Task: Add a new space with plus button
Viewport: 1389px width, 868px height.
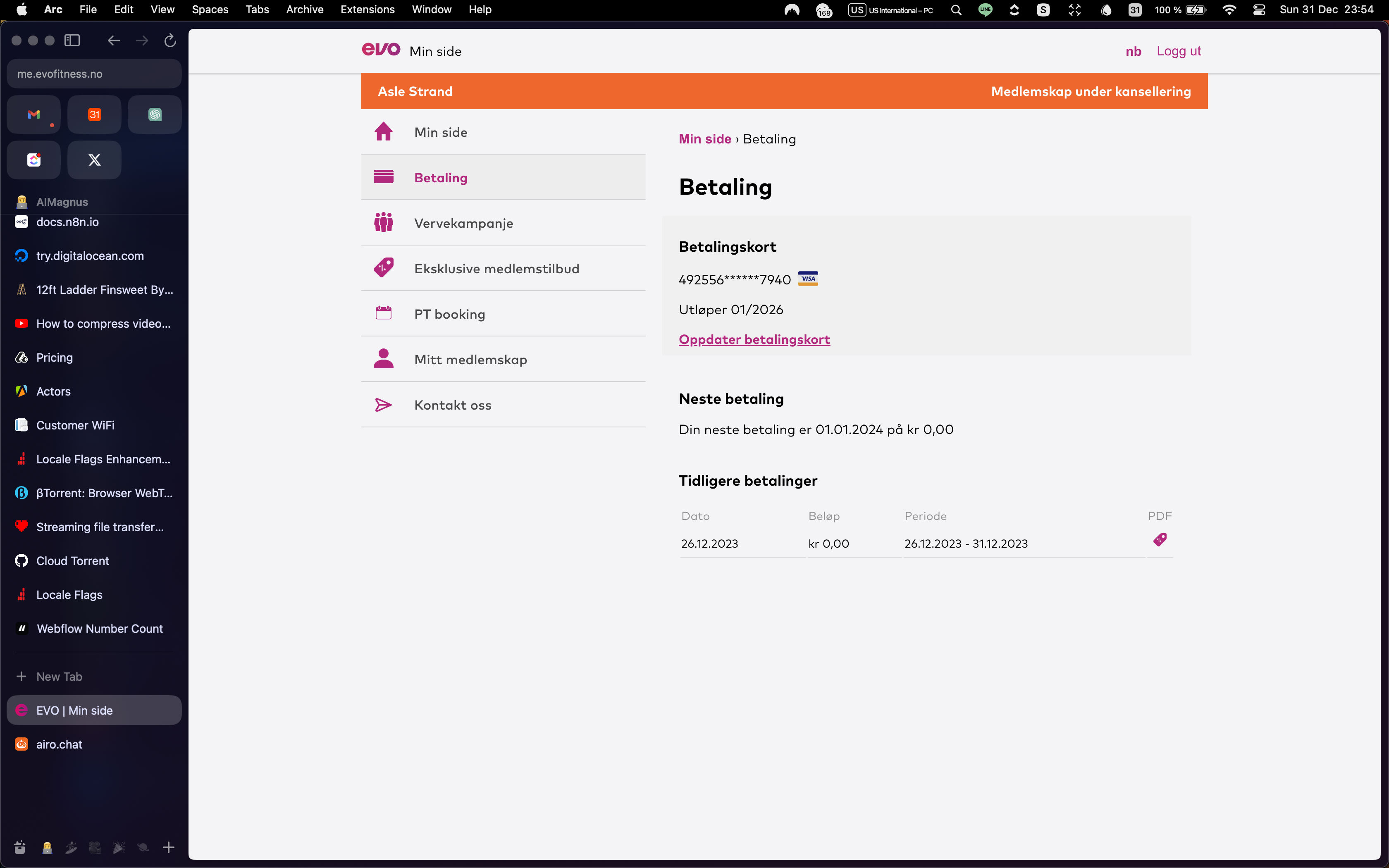Action: 168,847
